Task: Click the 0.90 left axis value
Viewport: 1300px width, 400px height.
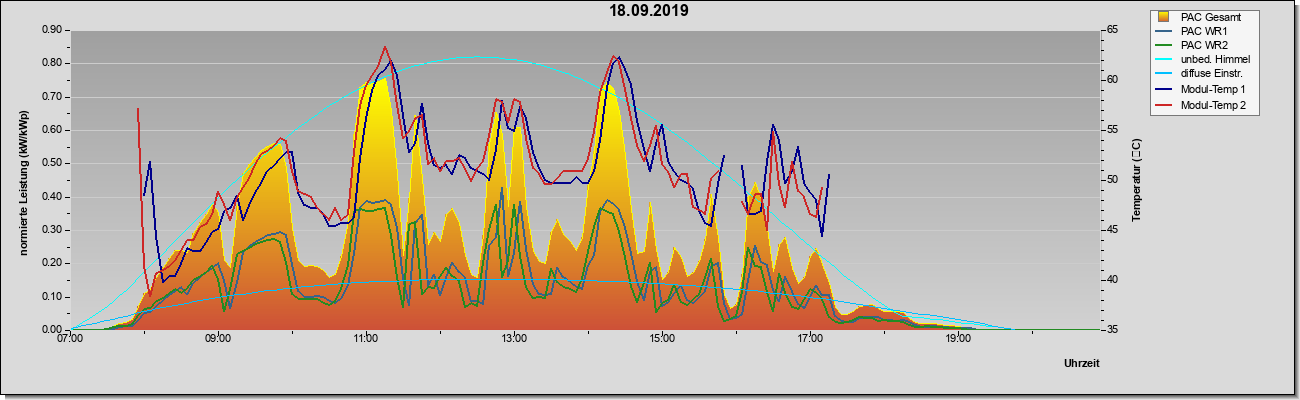Action: pos(51,30)
